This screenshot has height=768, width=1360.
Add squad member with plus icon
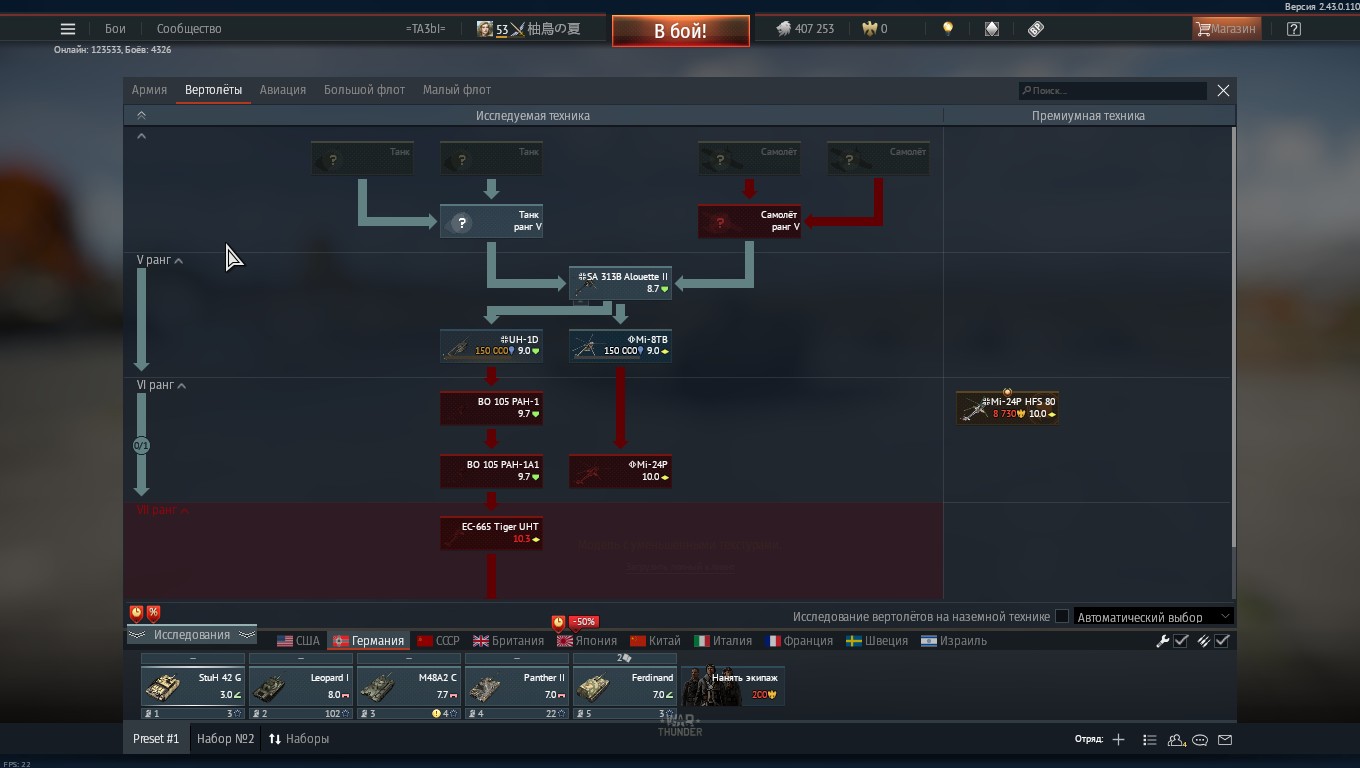click(x=1118, y=740)
